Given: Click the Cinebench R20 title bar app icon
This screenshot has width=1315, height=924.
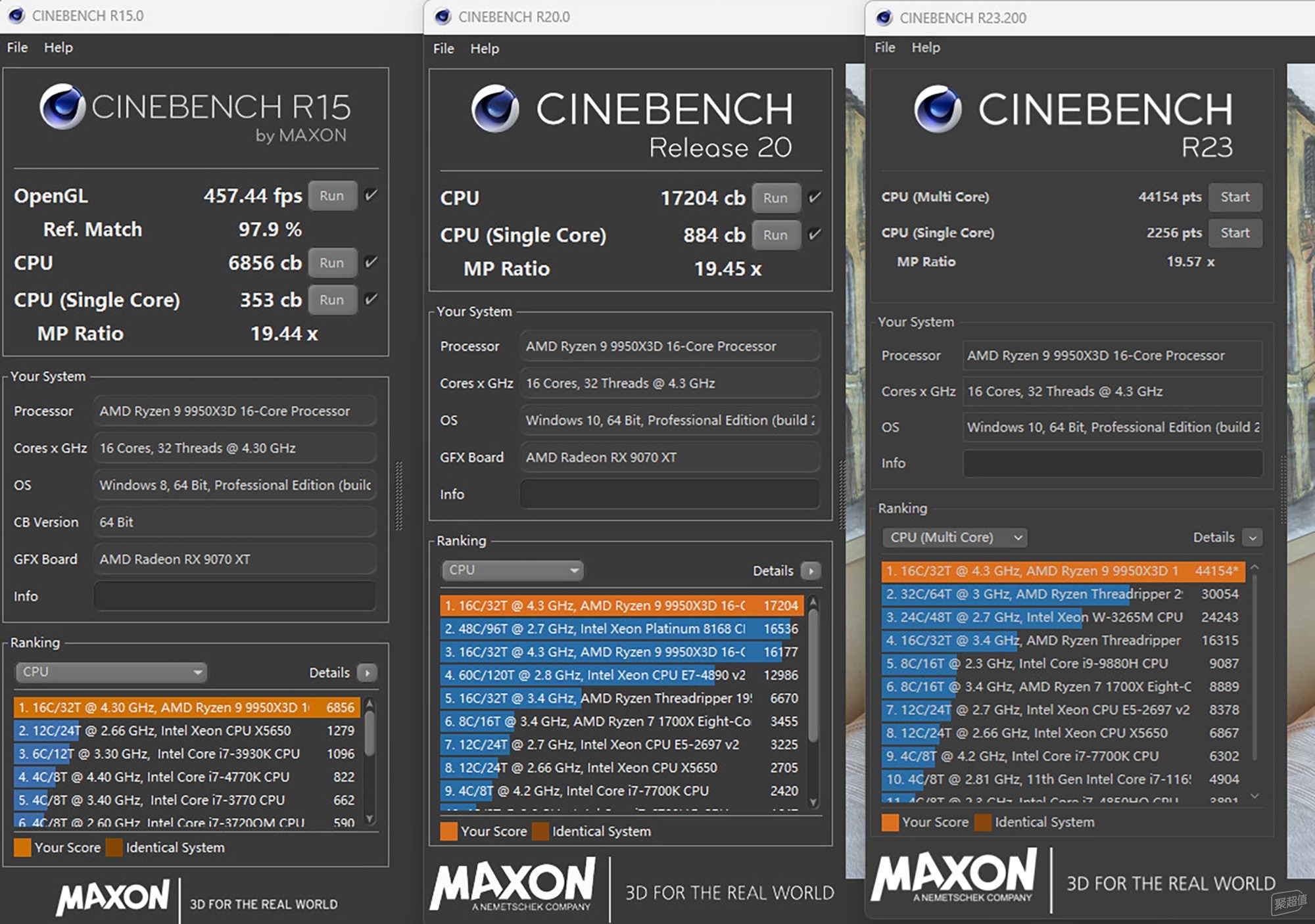Looking at the screenshot, I should click(443, 16).
